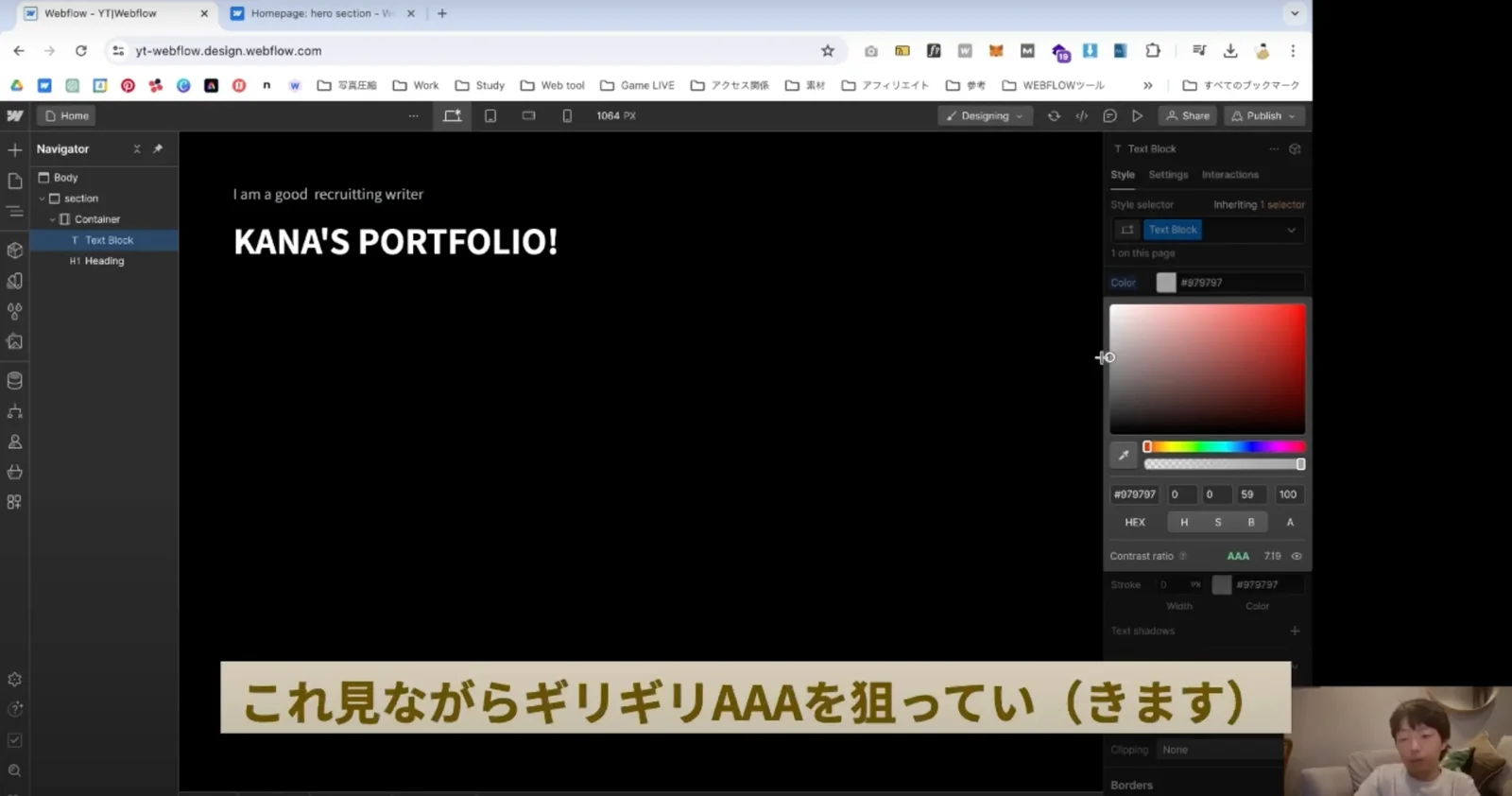Select Text Block in the Navigator
Image resolution: width=1512 pixels, height=796 pixels.
104,240
